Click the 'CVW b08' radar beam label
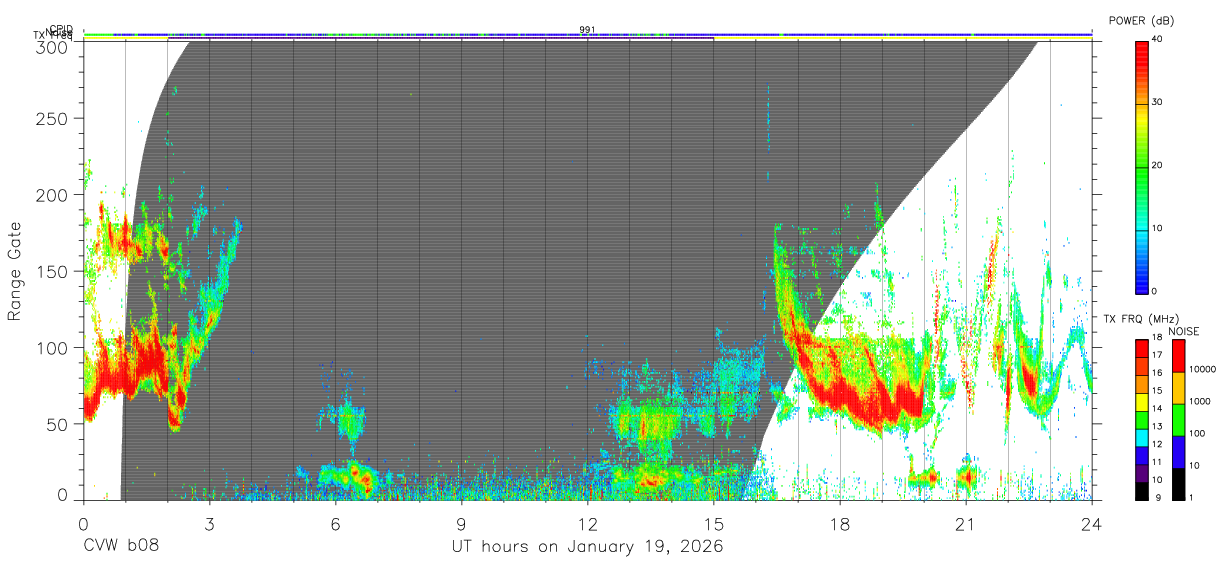 121,547
